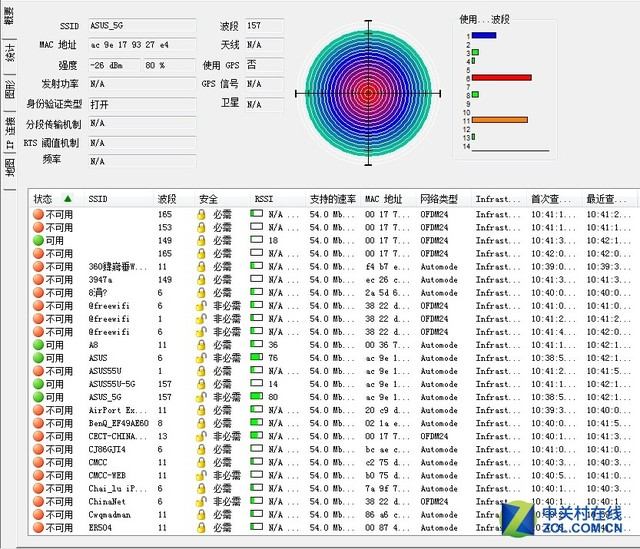The height and width of the screenshot is (549, 640).
Task: Select the 360 SSID on channel 11
Action: pyautogui.click(x=118, y=266)
